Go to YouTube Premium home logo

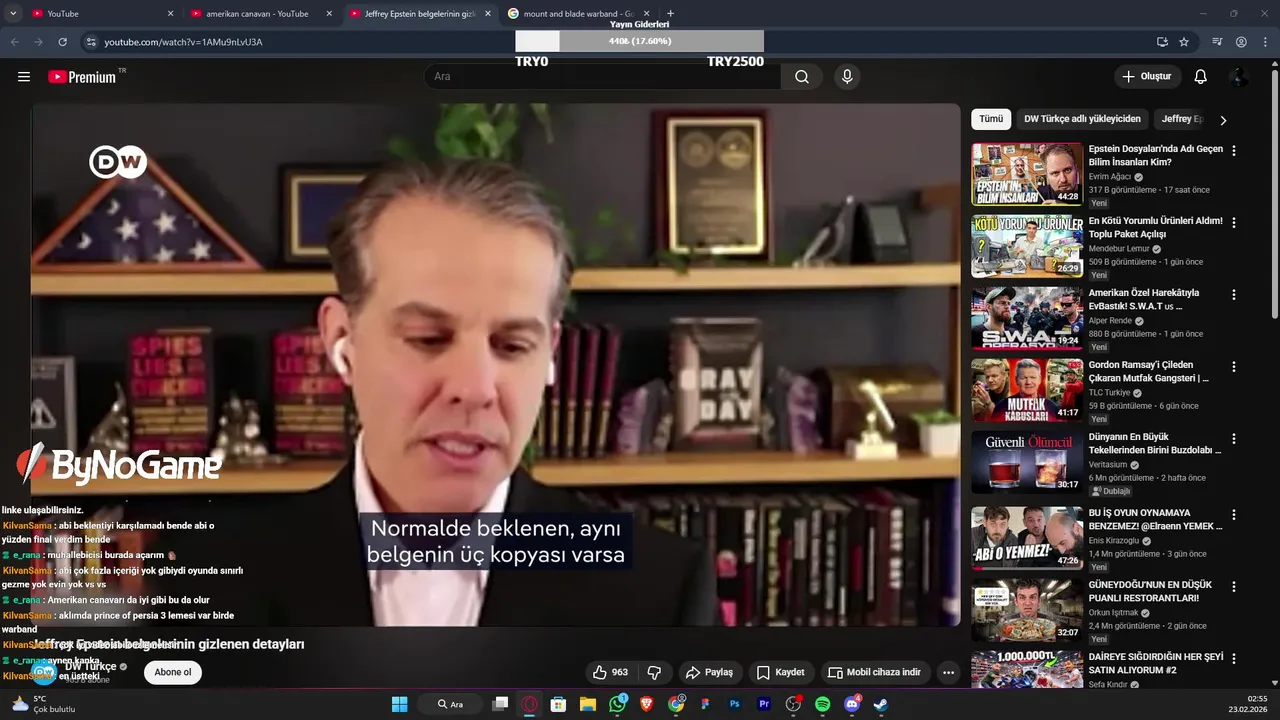coord(84,77)
